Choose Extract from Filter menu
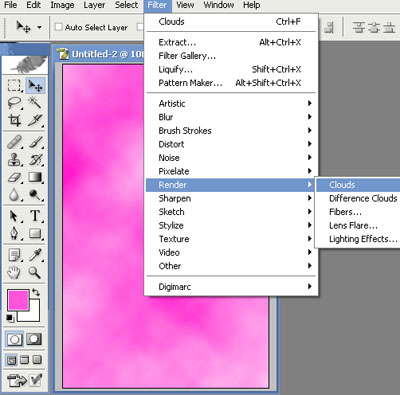400x395 pixels. (231, 42)
